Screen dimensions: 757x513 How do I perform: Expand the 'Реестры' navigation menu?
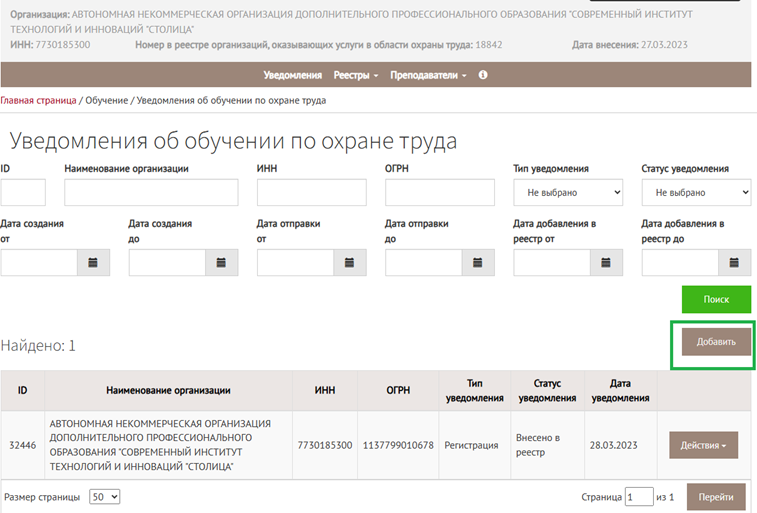[x=355, y=75]
